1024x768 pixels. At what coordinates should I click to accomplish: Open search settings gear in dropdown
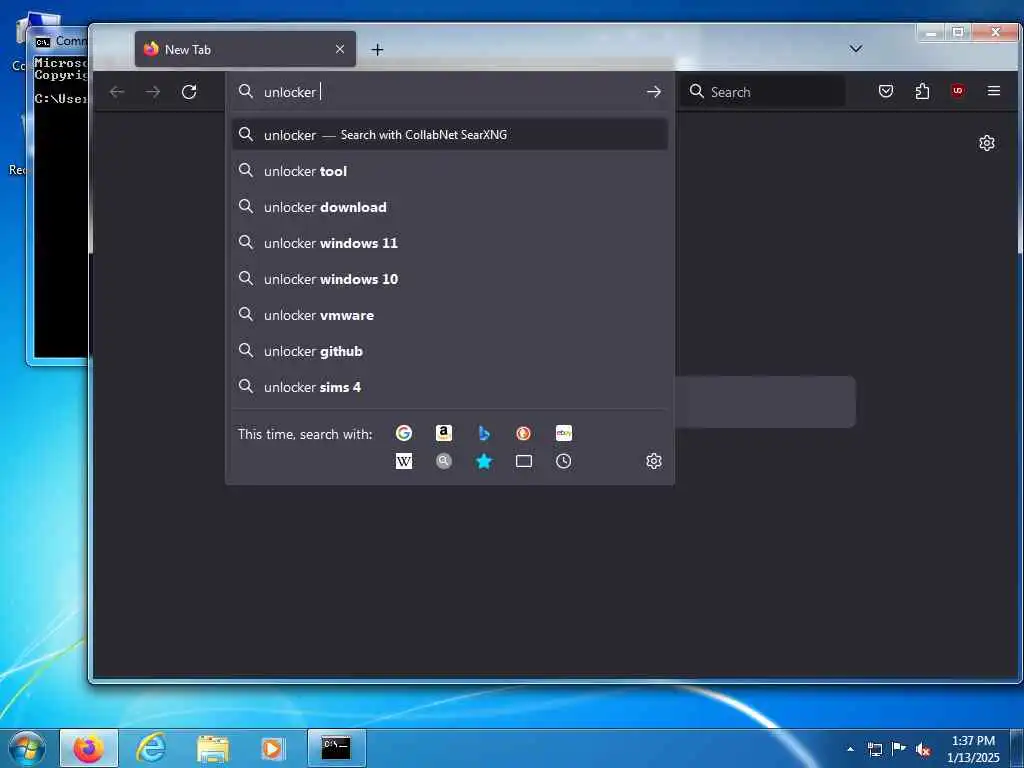(x=654, y=461)
